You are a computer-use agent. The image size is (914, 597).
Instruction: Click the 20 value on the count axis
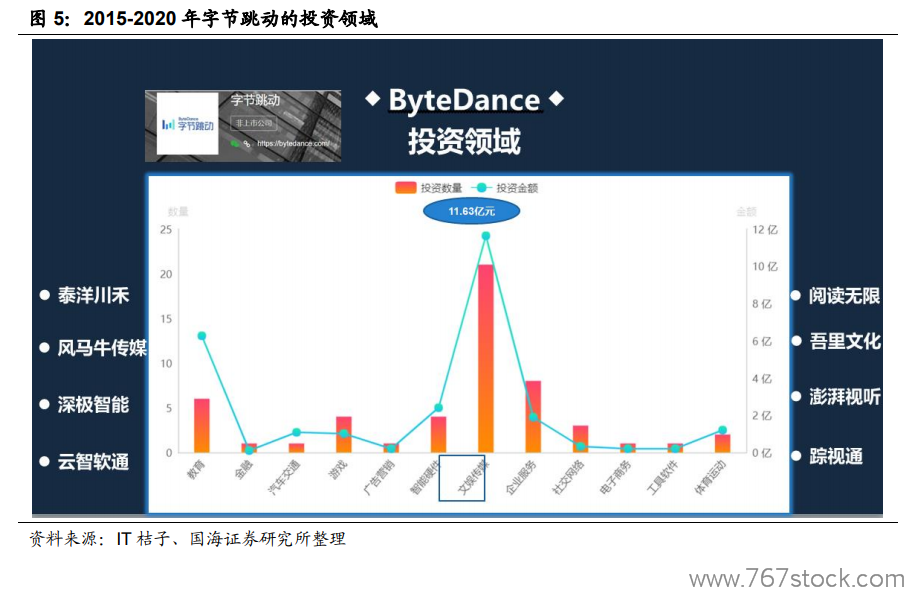166,274
